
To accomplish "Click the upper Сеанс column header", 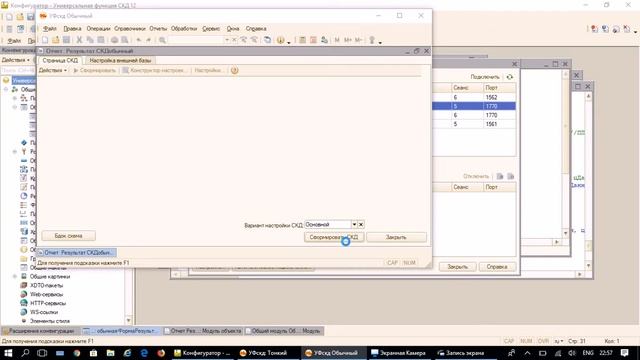I will tap(467, 88).
